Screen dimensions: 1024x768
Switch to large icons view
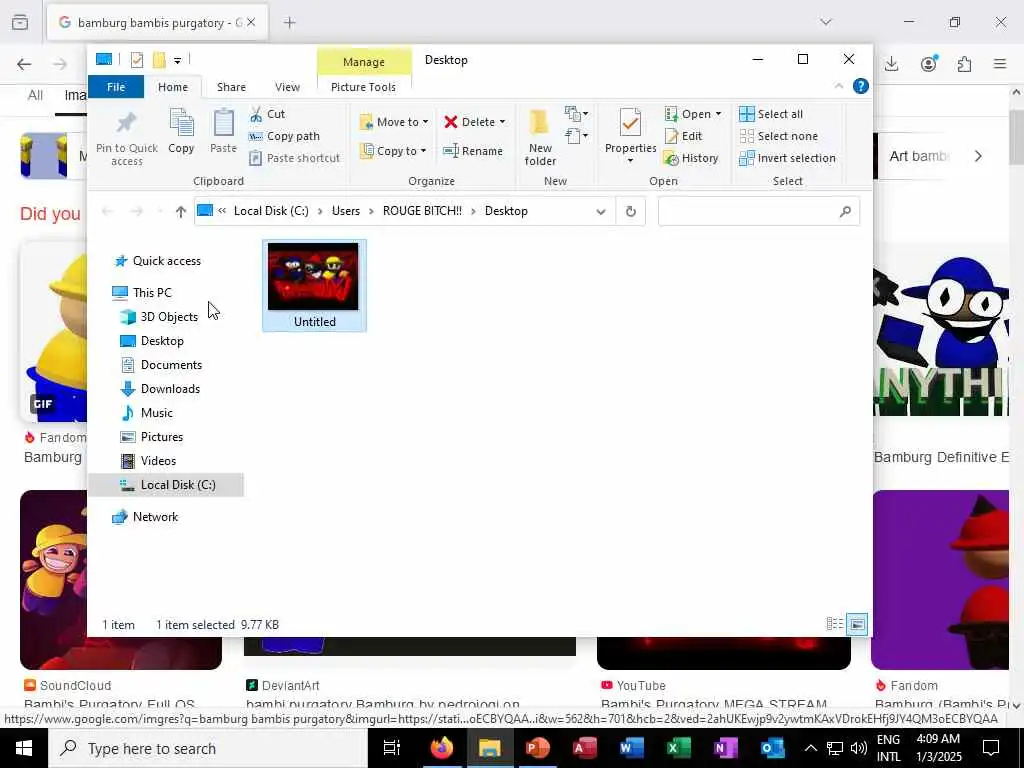tap(857, 624)
